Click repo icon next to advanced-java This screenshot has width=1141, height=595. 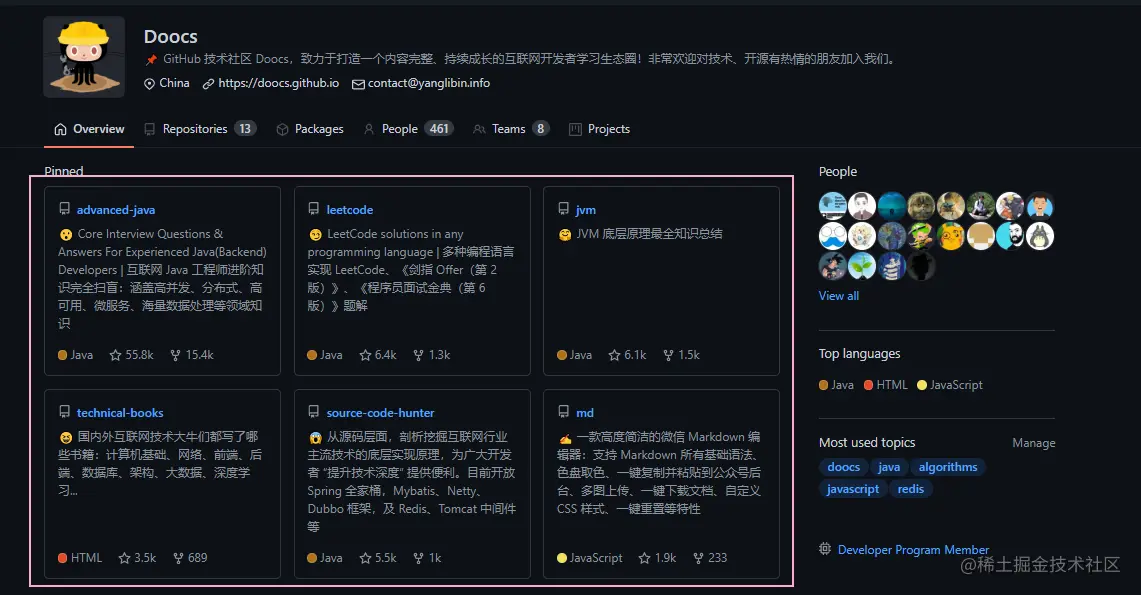64,209
